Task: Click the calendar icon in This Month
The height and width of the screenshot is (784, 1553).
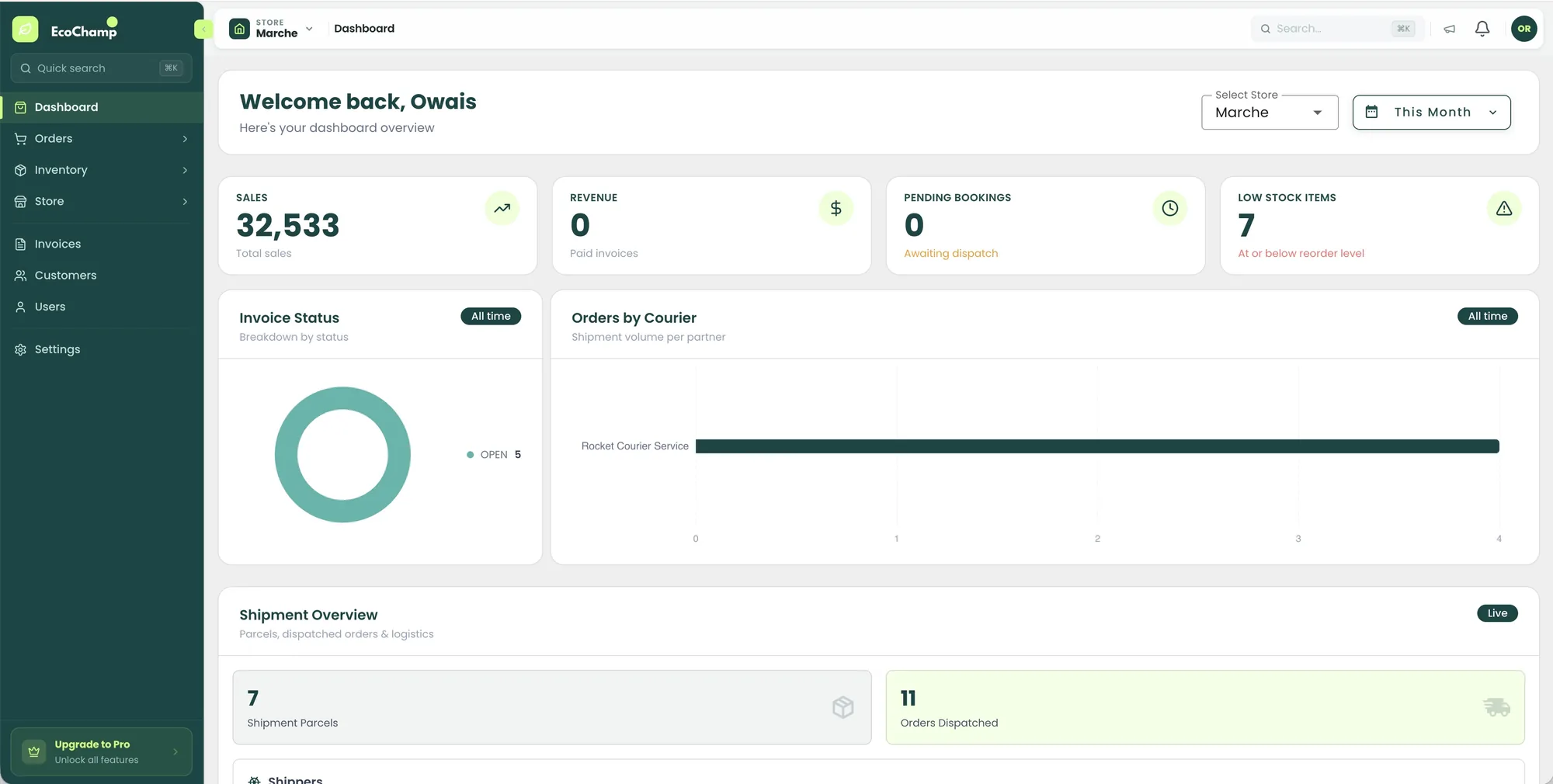Action: (1371, 112)
